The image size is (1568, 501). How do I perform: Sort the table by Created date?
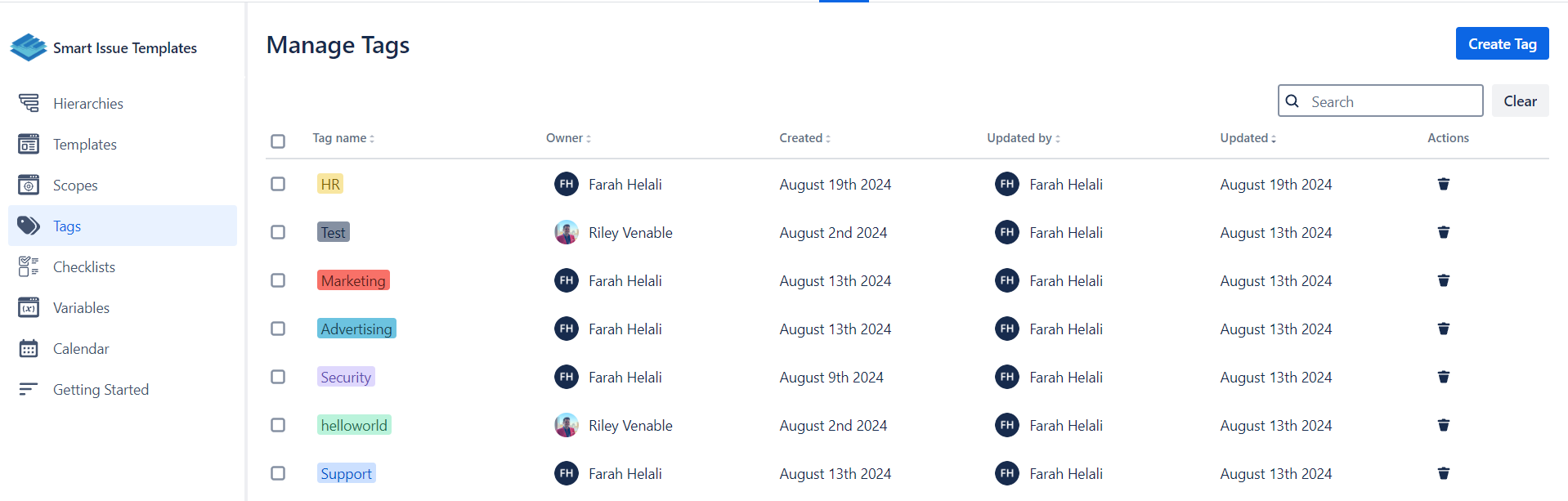pyautogui.click(x=804, y=138)
